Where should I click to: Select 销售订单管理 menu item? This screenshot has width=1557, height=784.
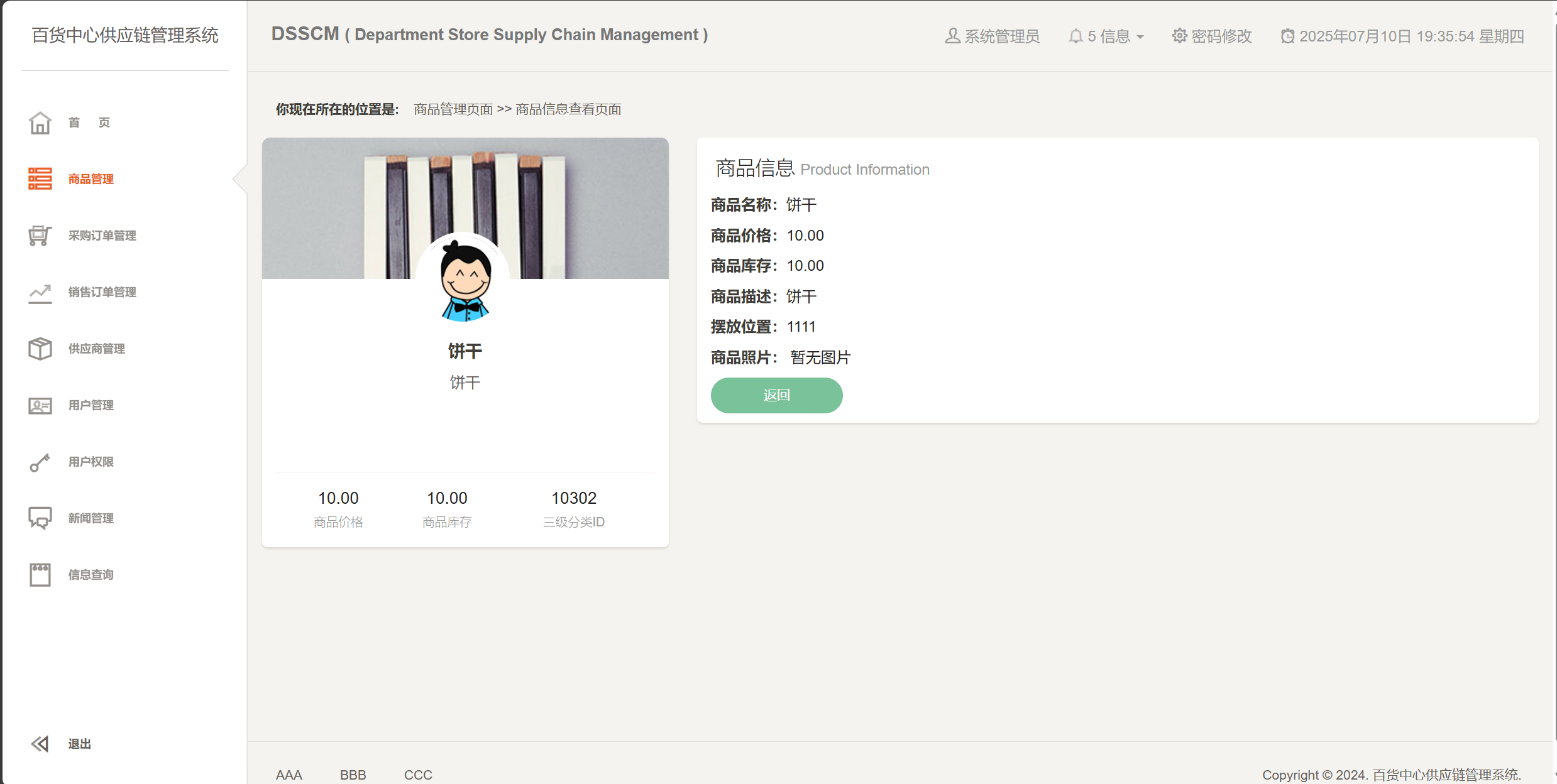(x=102, y=292)
